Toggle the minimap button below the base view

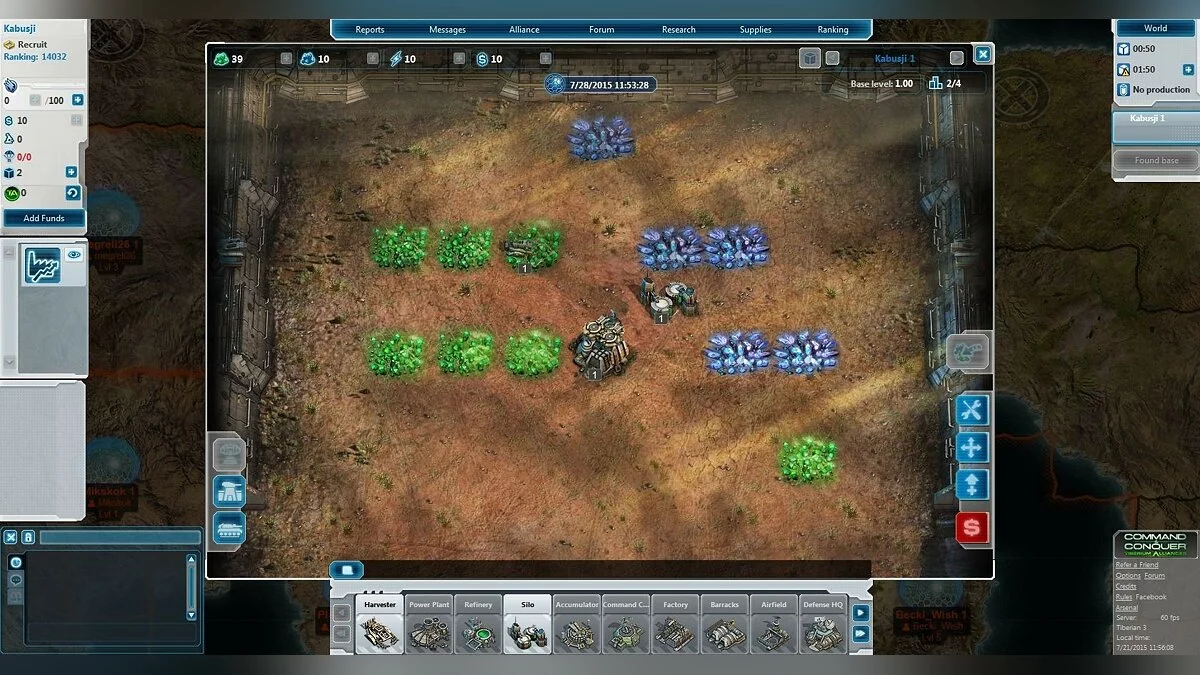tap(347, 568)
